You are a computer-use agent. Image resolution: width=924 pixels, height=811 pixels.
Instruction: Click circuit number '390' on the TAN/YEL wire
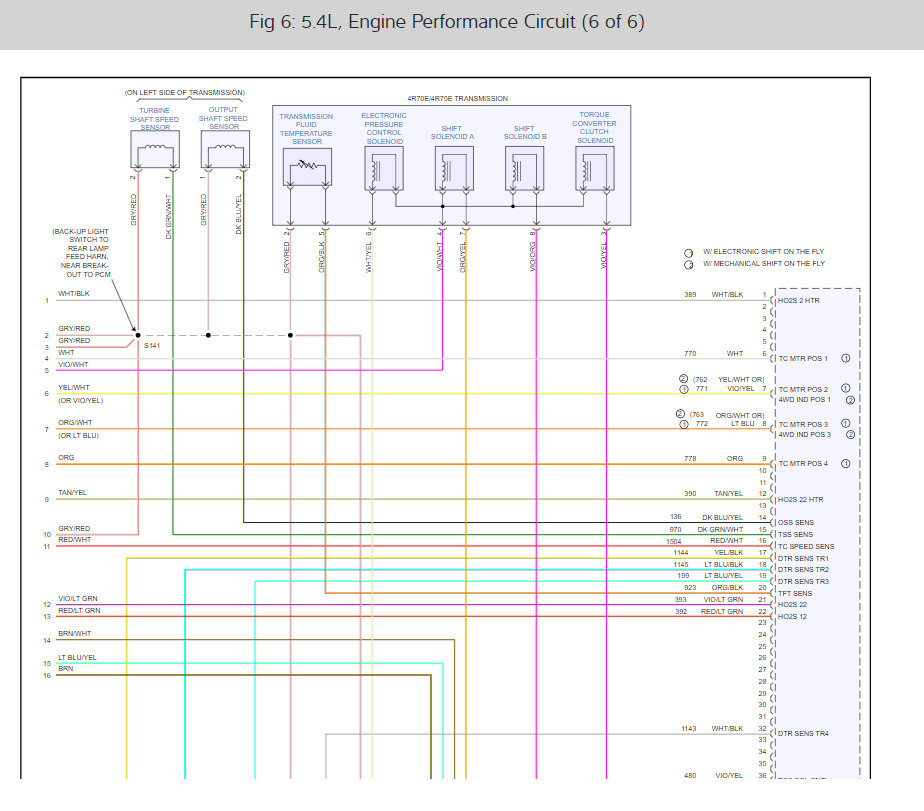pos(690,494)
